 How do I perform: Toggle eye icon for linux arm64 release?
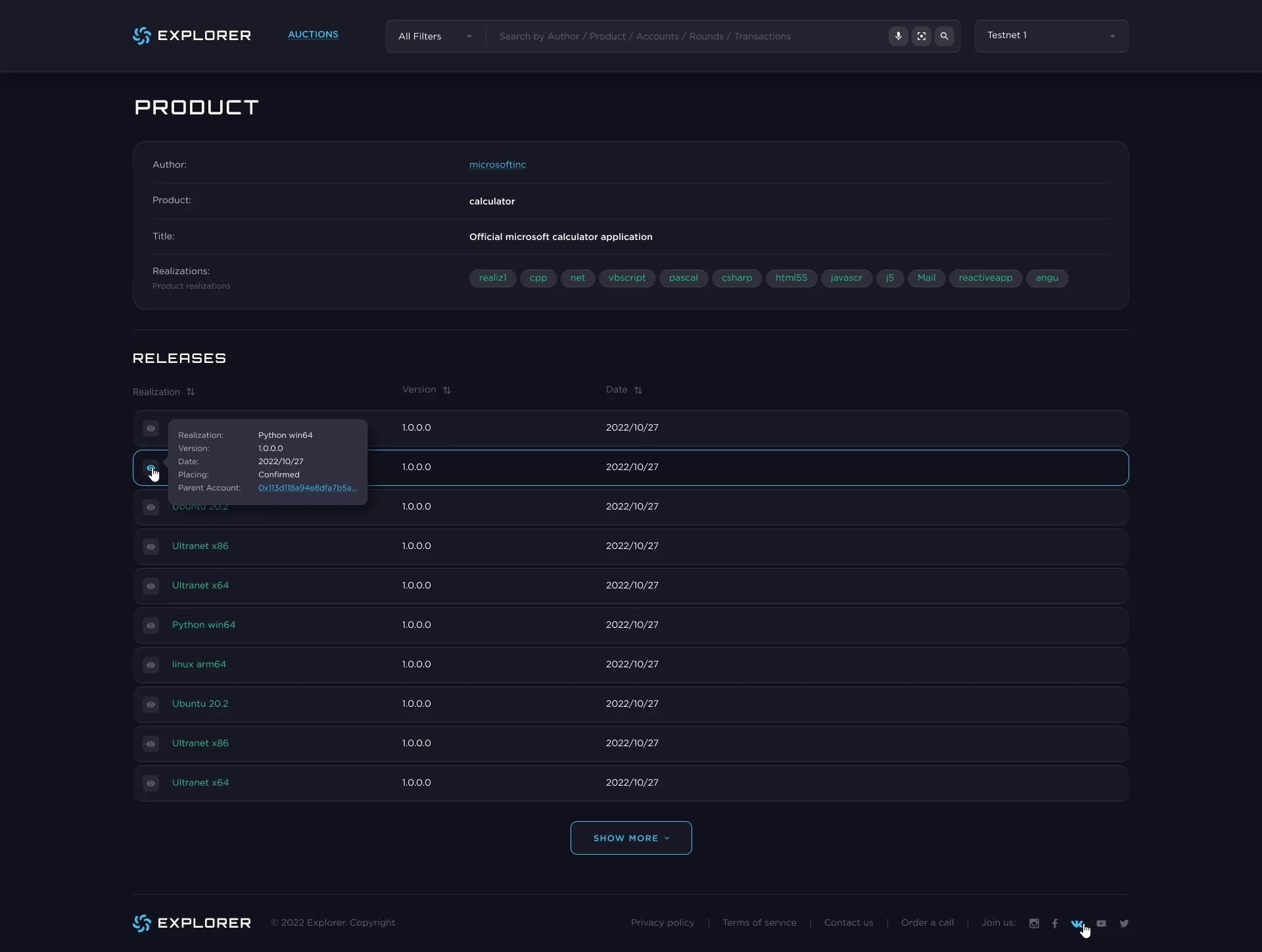(x=151, y=665)
